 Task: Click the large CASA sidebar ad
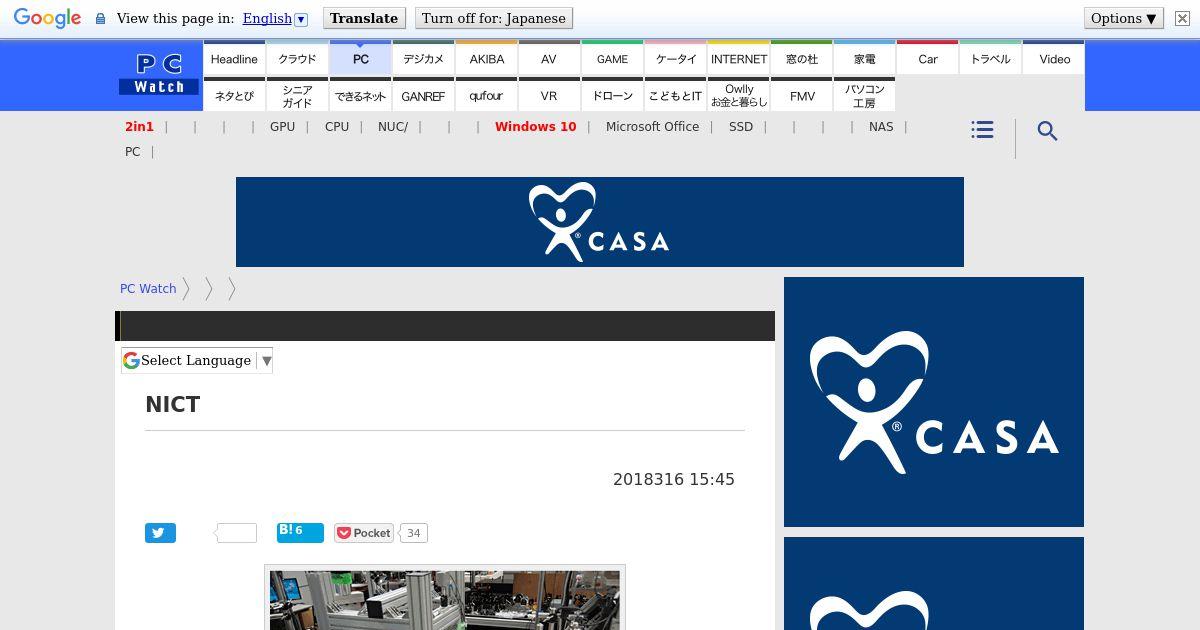(934, 402)
